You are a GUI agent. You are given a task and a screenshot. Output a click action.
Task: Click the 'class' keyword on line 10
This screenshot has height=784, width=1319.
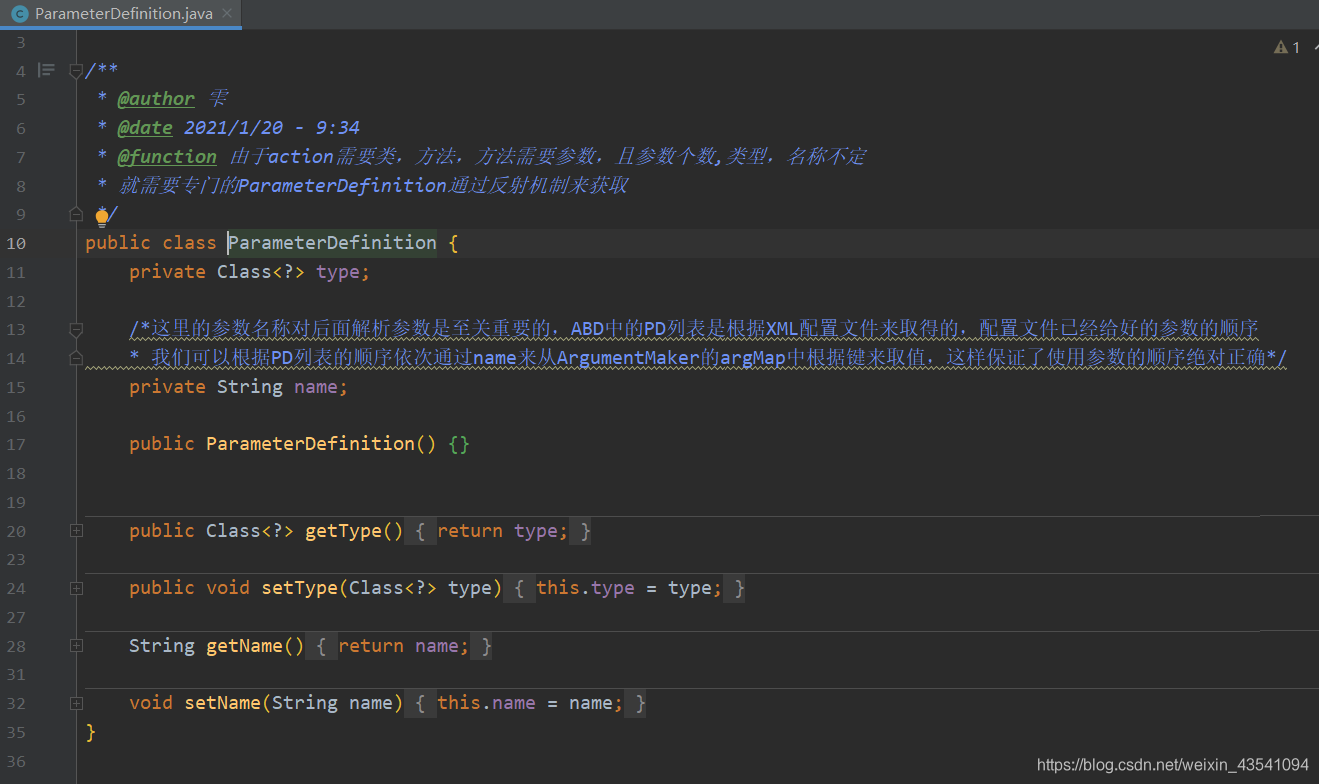(x=190, y=243)
